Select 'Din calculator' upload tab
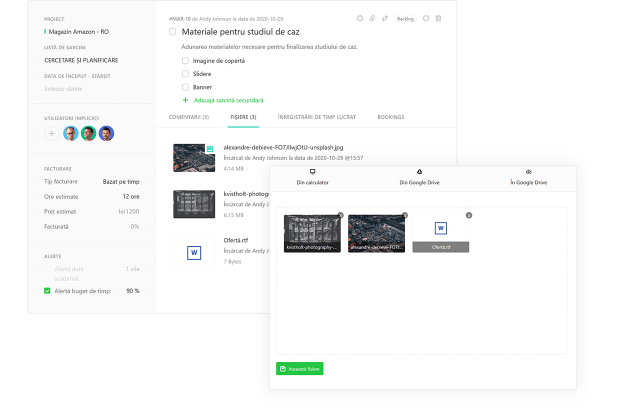620x406 pixels. (312, 178)
